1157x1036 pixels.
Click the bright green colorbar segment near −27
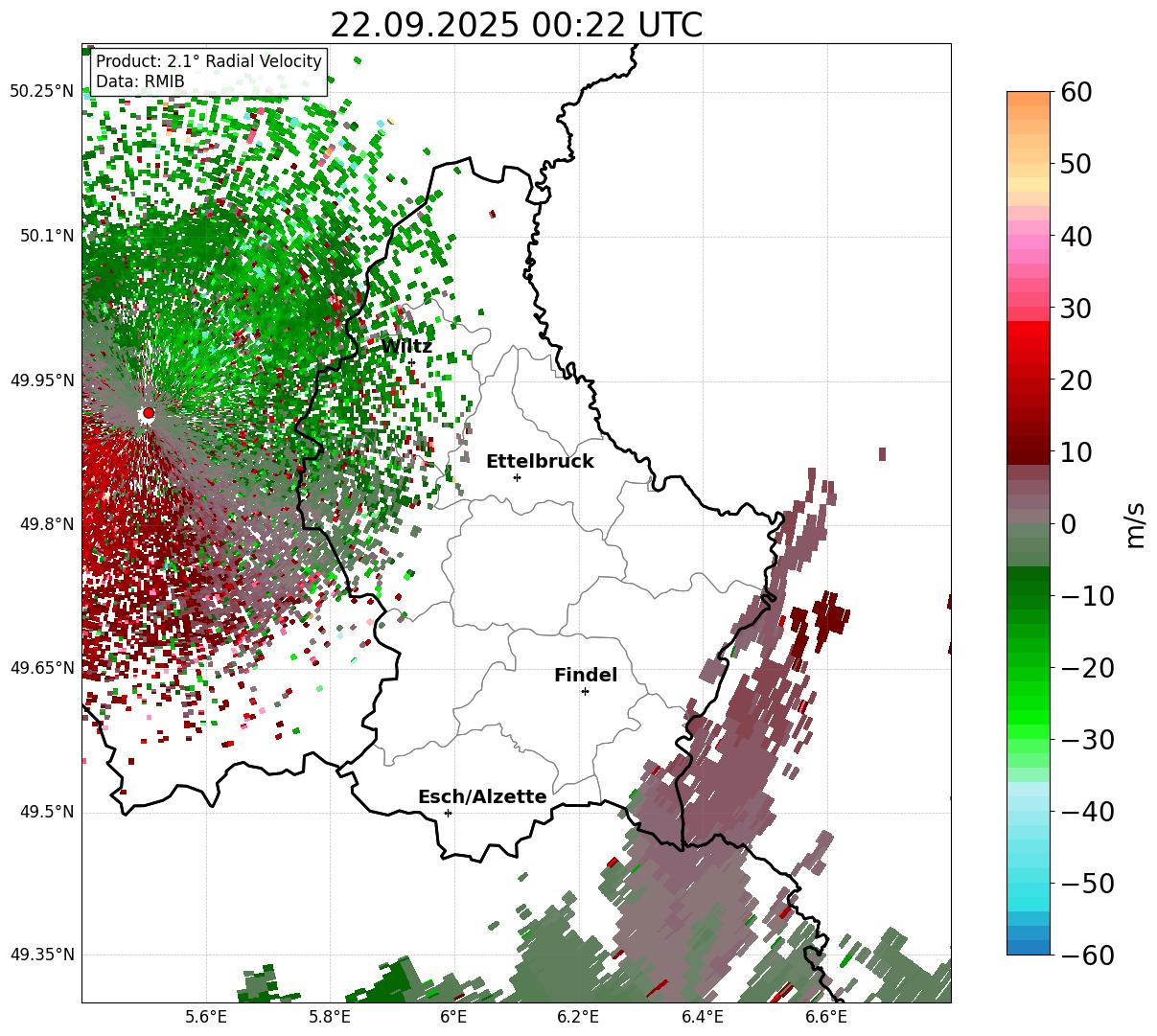(x=1029, y=717)
